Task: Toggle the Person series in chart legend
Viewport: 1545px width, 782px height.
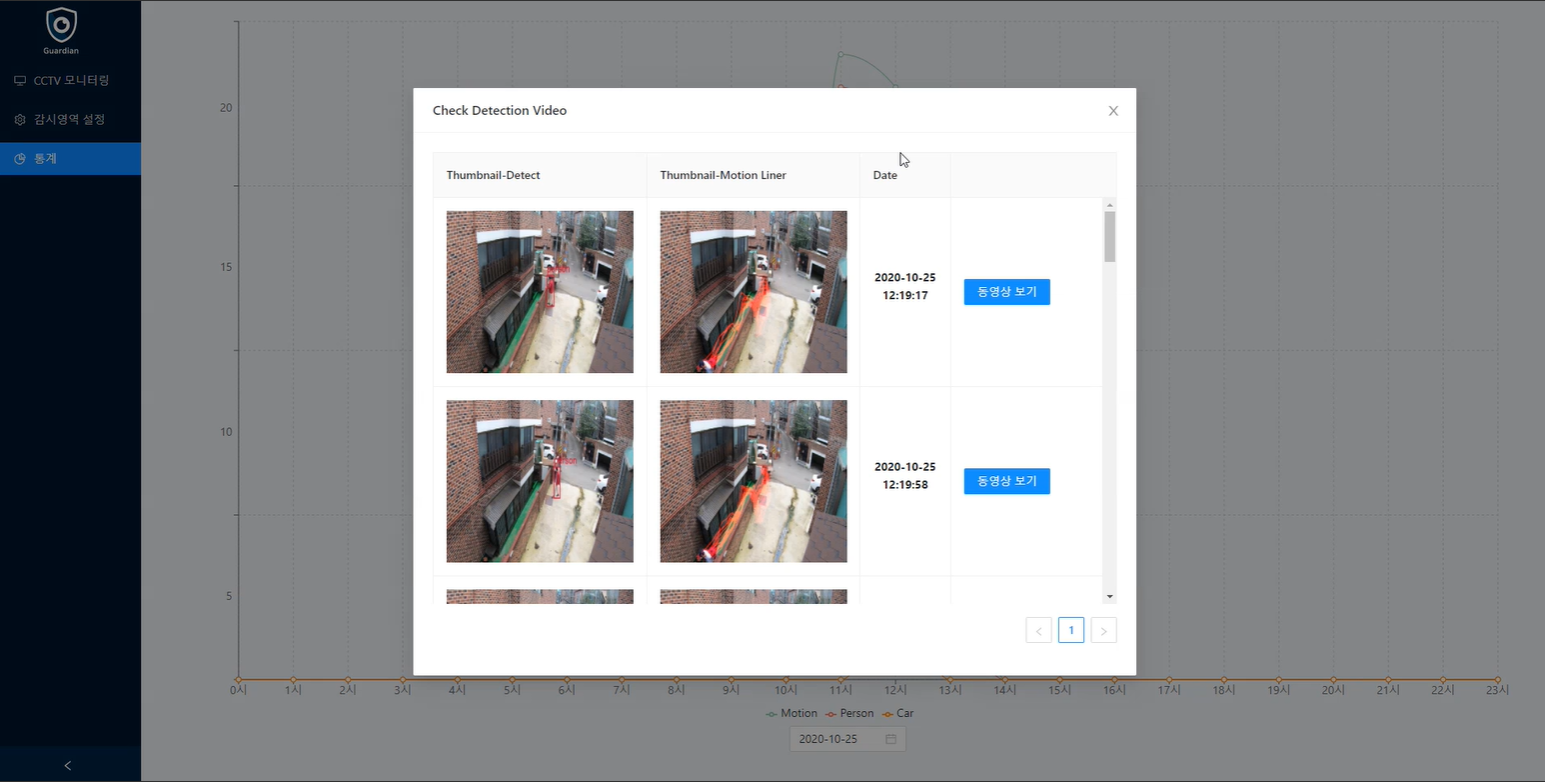Action: coord(850,713)
